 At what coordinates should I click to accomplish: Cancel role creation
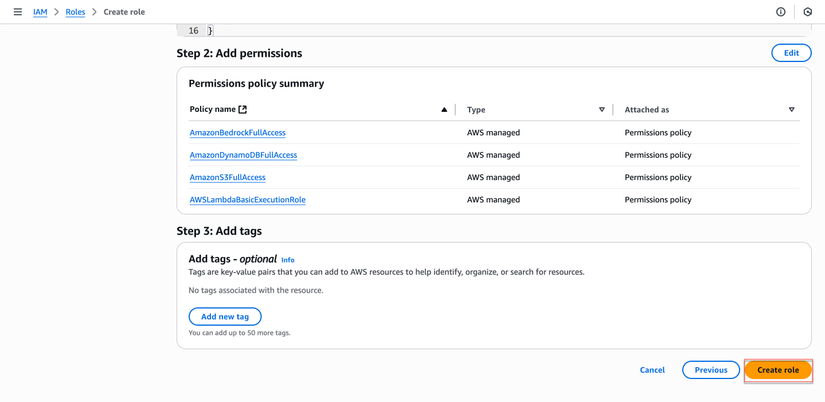pyautogui.click(x=652, y=370)
